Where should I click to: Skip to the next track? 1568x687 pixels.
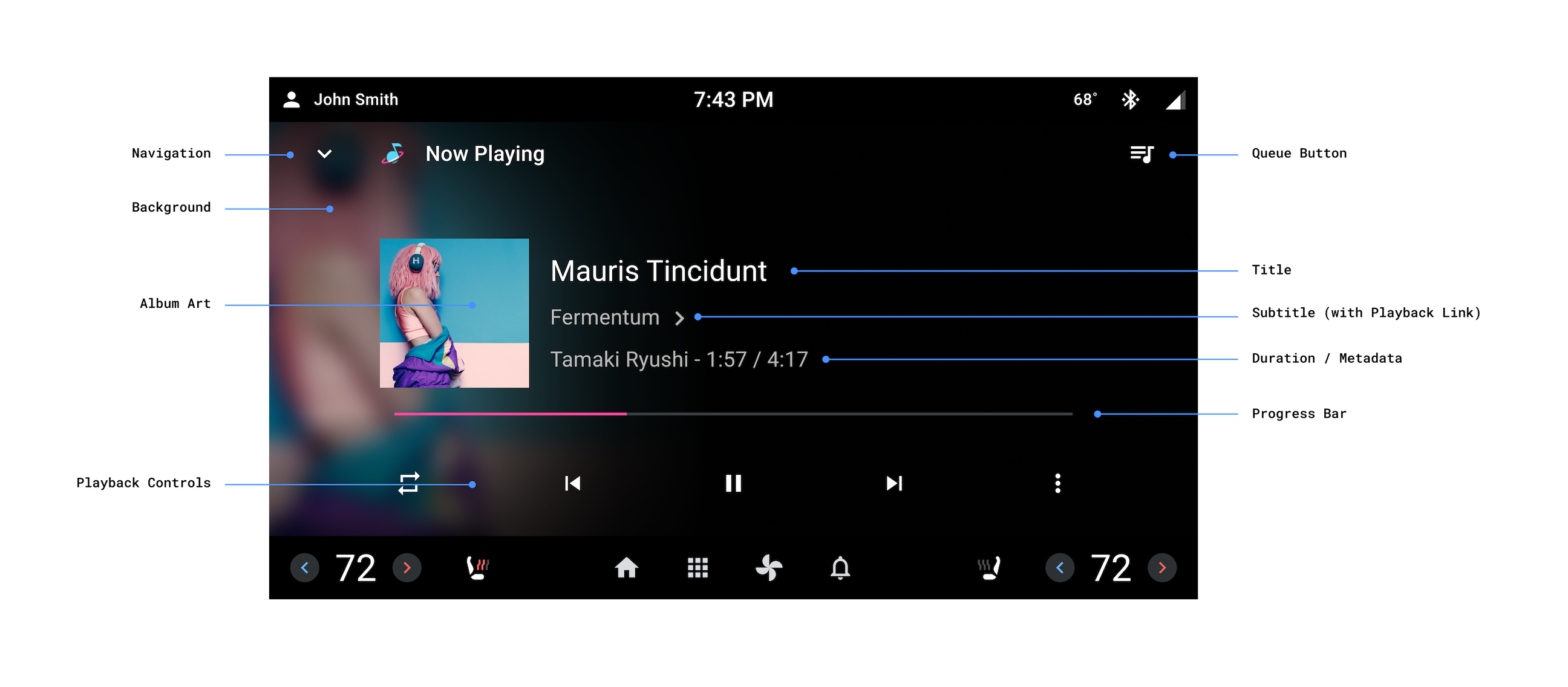(892, 483)
